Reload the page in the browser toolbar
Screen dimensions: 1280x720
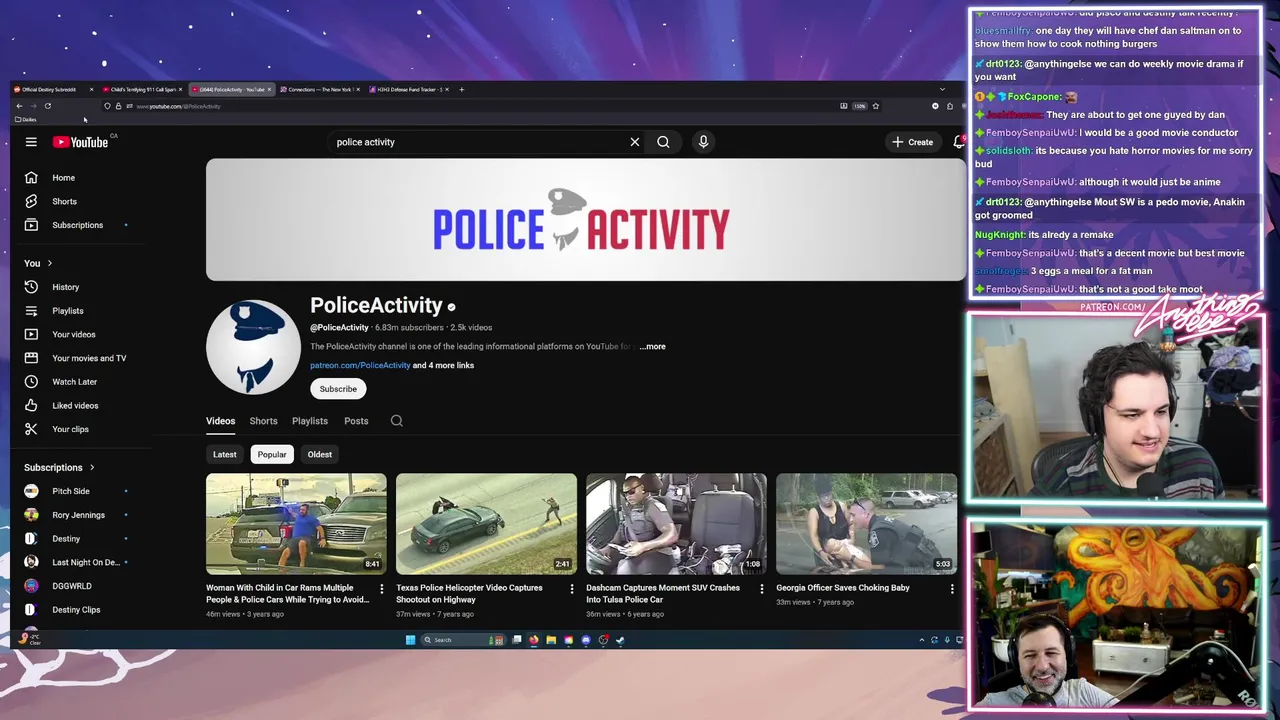pos(47,106)
